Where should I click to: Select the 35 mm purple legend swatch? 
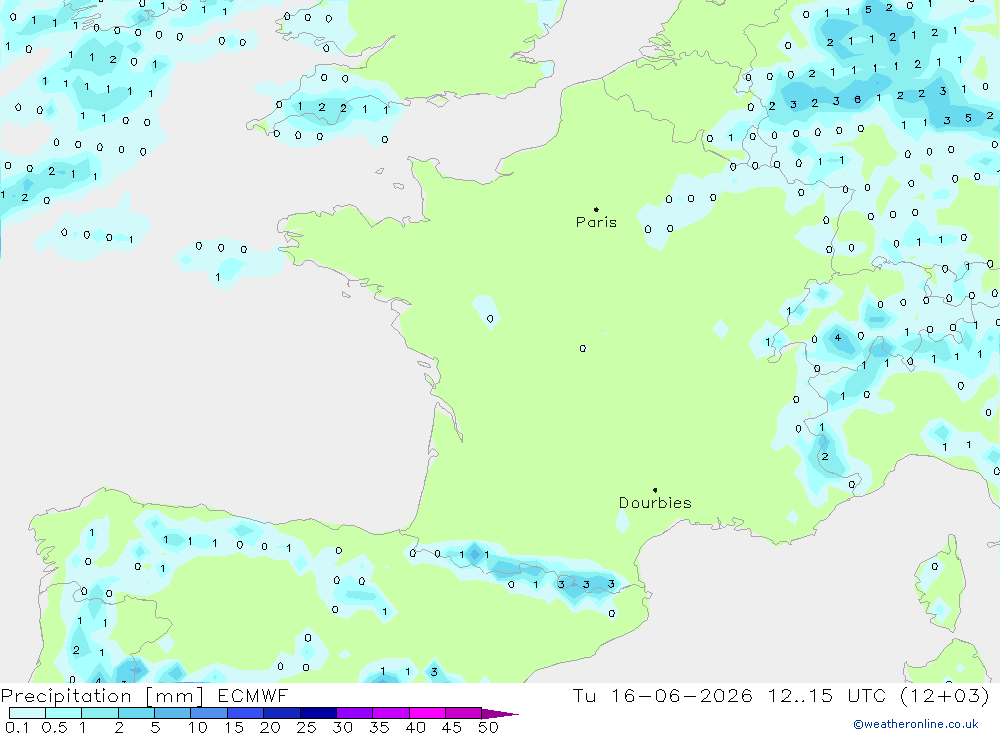click(x=390, y=713)
